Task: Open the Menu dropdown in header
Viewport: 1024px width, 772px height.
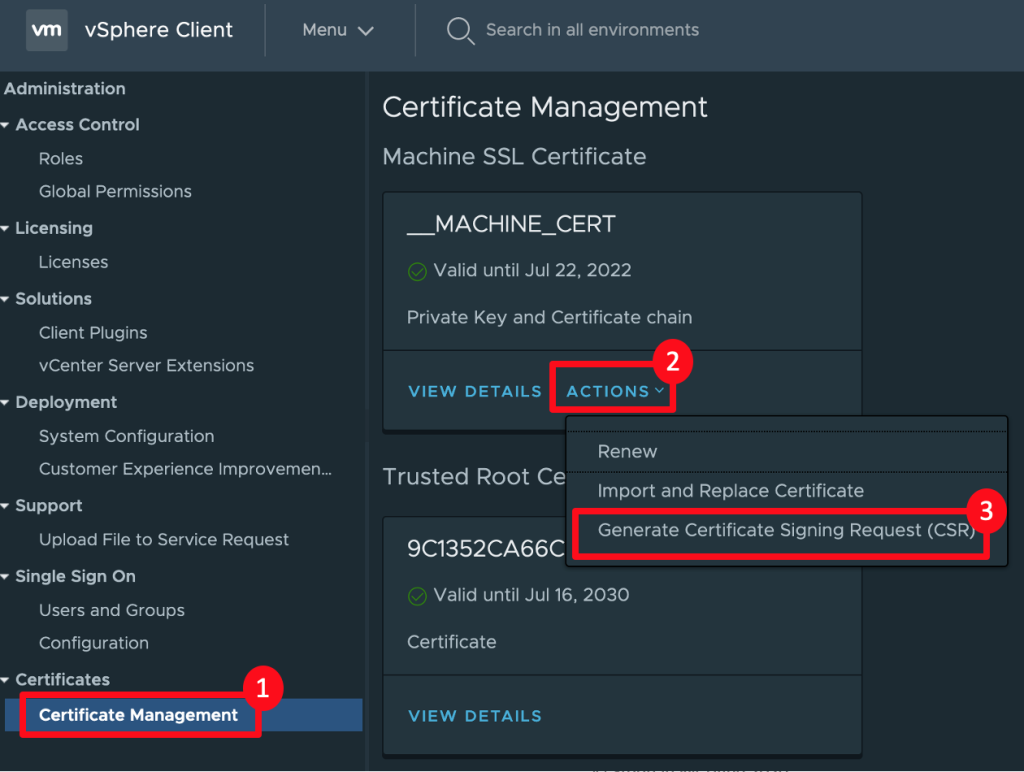Action: coord(338,30)
